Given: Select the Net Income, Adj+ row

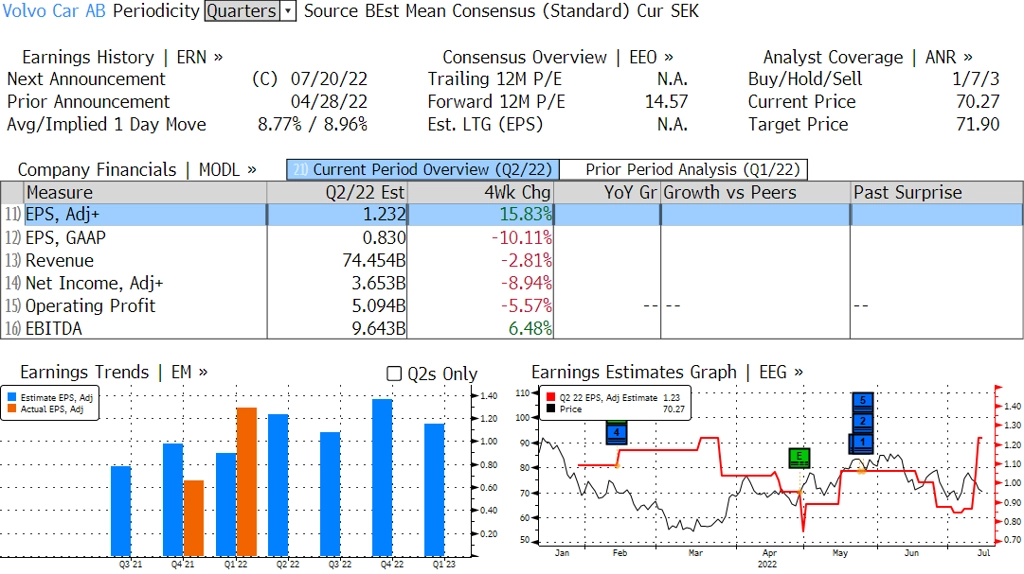Looking at the screenshot, I should [x=512, y=283].
